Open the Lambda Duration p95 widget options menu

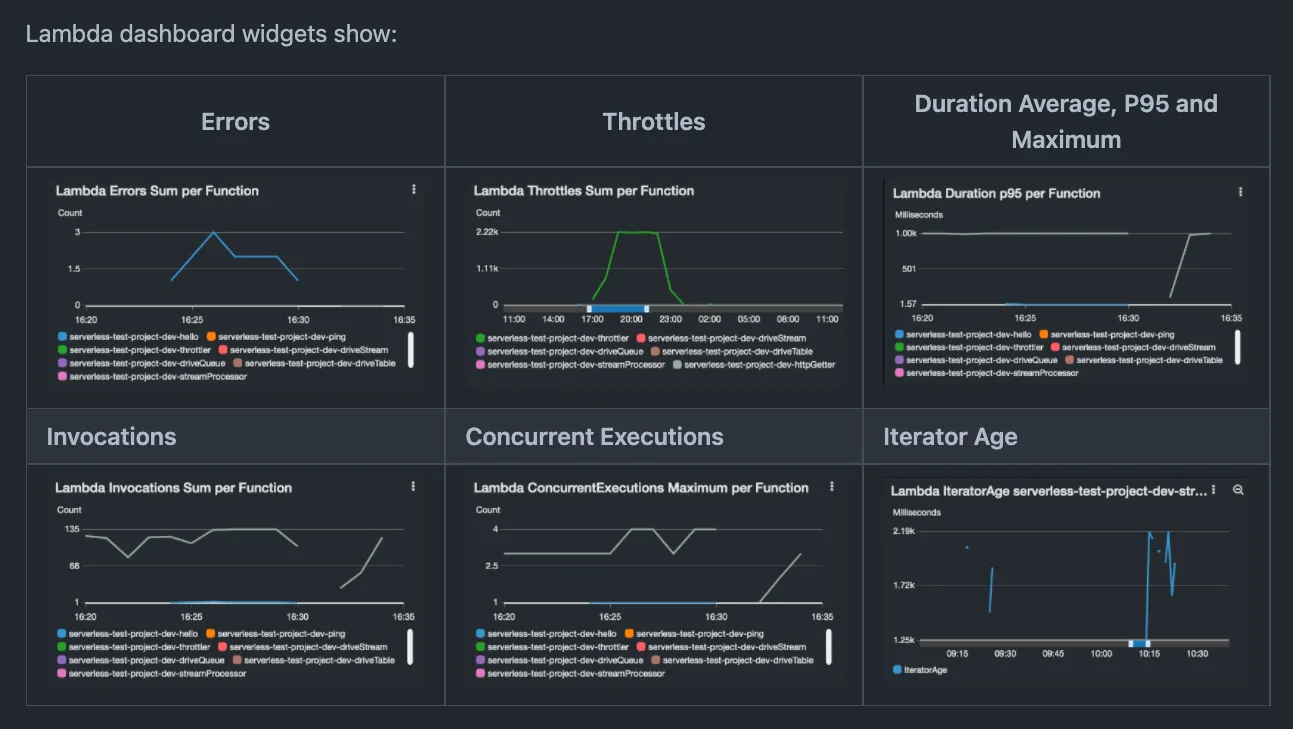(1240, 191)
